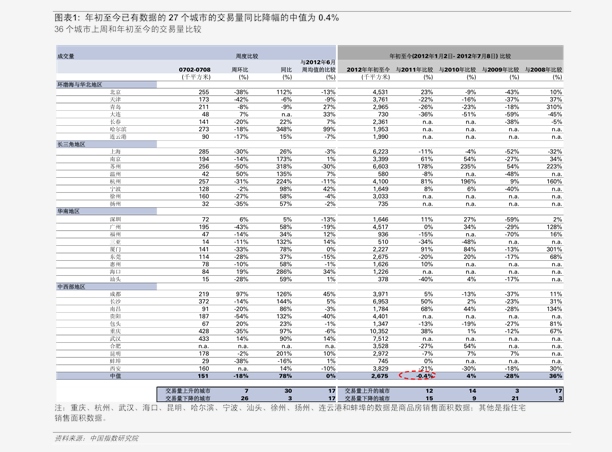612x452 pixels.
Task: Click the right 交易量上升的城市 summary label
Action: coord(367,391)
